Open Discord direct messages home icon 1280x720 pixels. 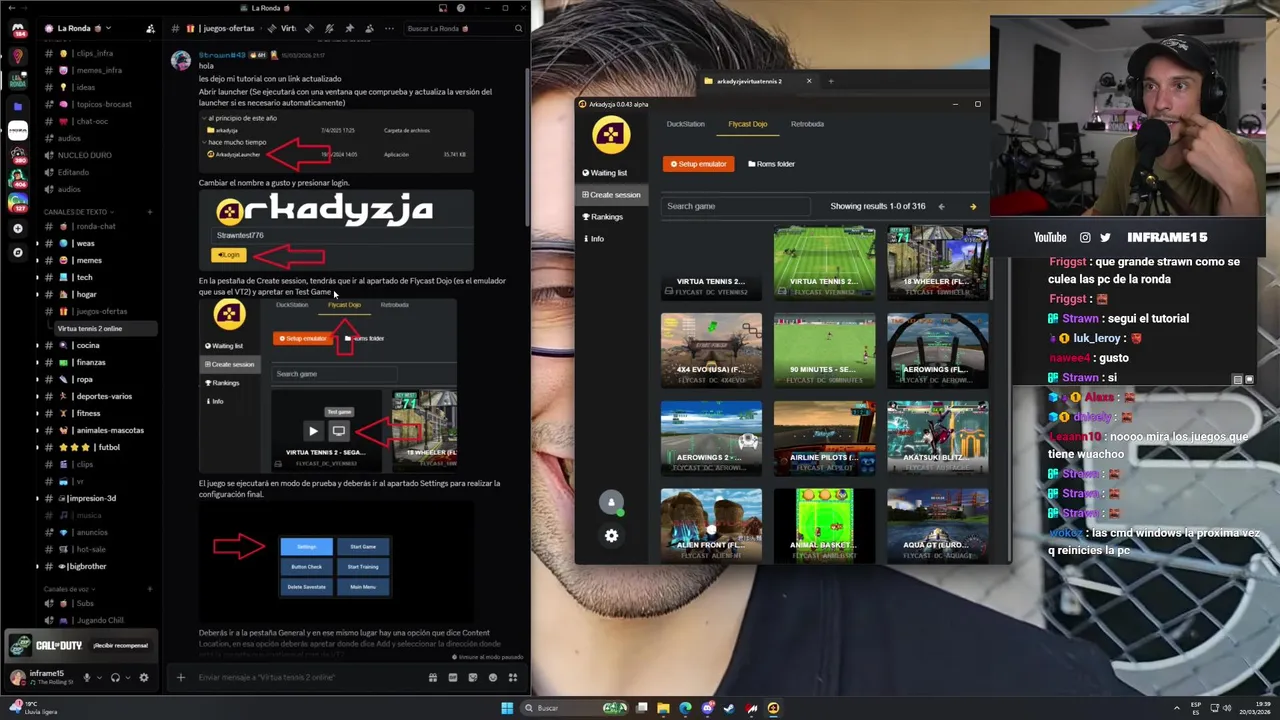(17, 29)
